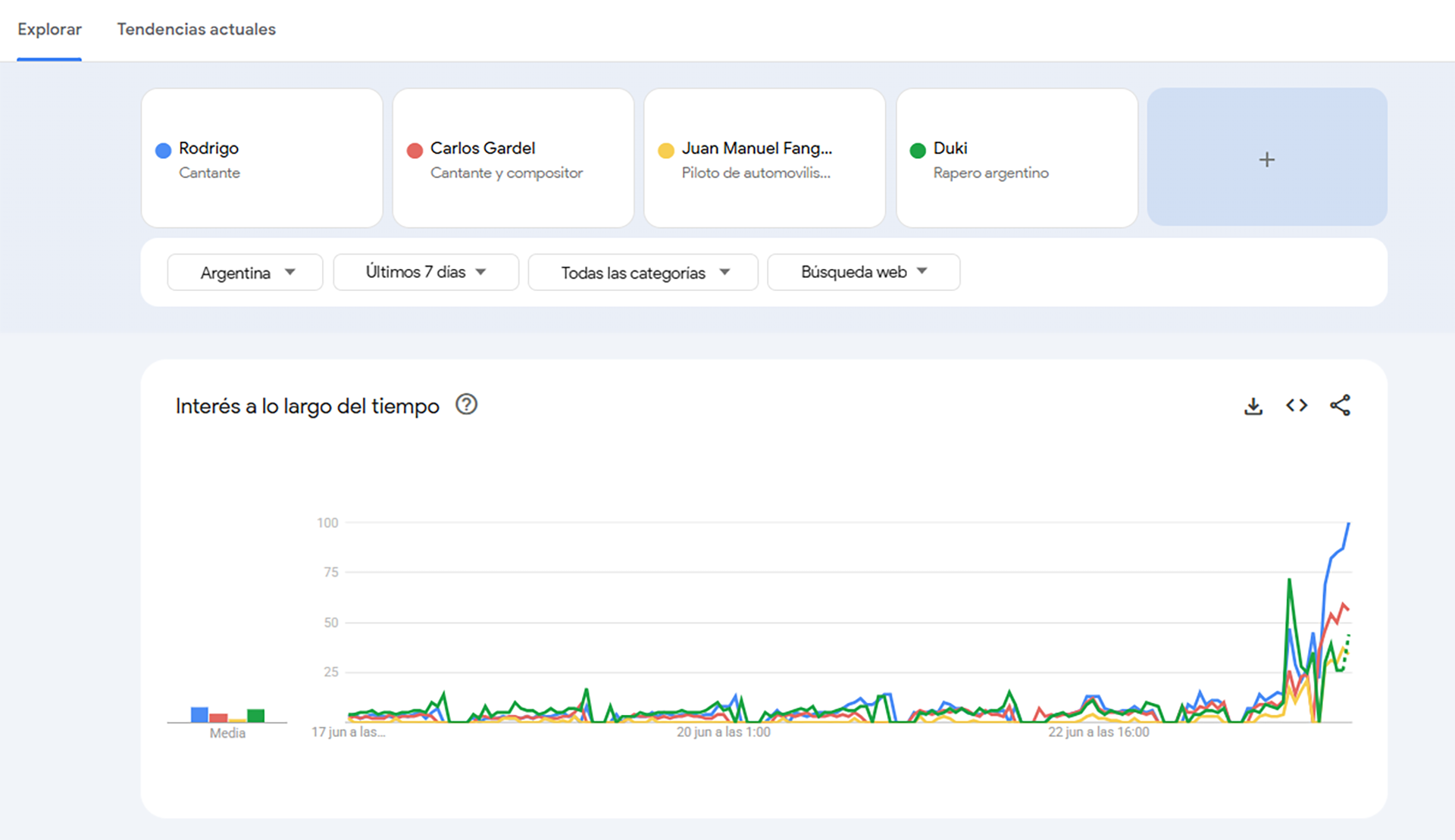
Task: Edit the Rodrigo search term card
Action: 261,158
